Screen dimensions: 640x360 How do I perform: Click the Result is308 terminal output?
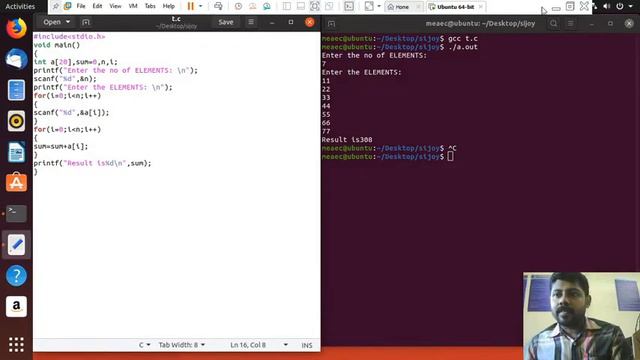[347, 140]
